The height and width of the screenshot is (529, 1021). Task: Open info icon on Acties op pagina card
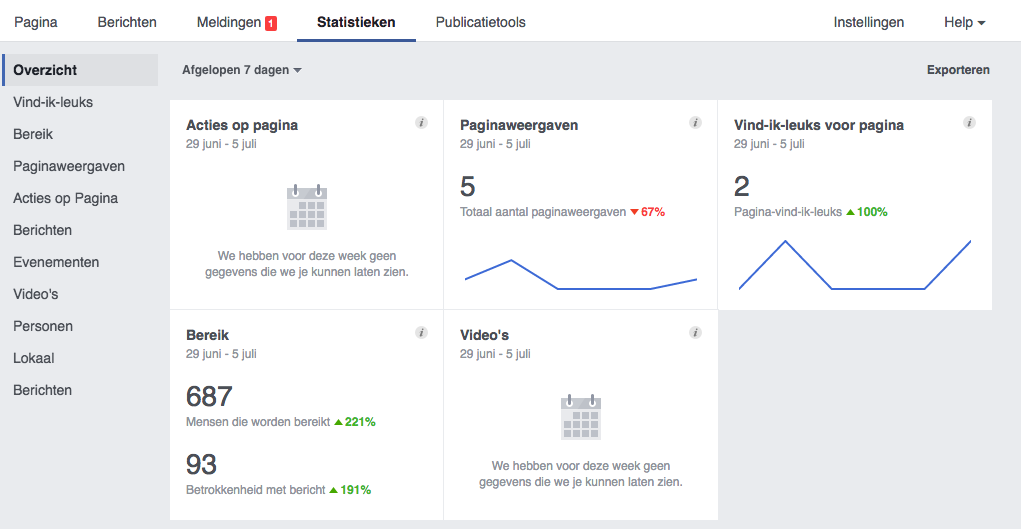click(421, 122)
